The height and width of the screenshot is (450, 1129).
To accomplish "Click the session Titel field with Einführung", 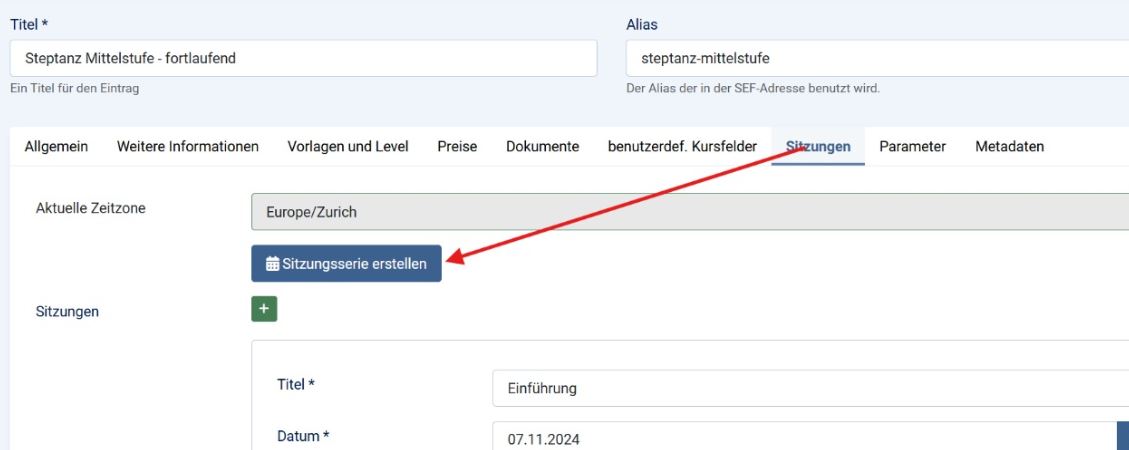I will (811, 388).
